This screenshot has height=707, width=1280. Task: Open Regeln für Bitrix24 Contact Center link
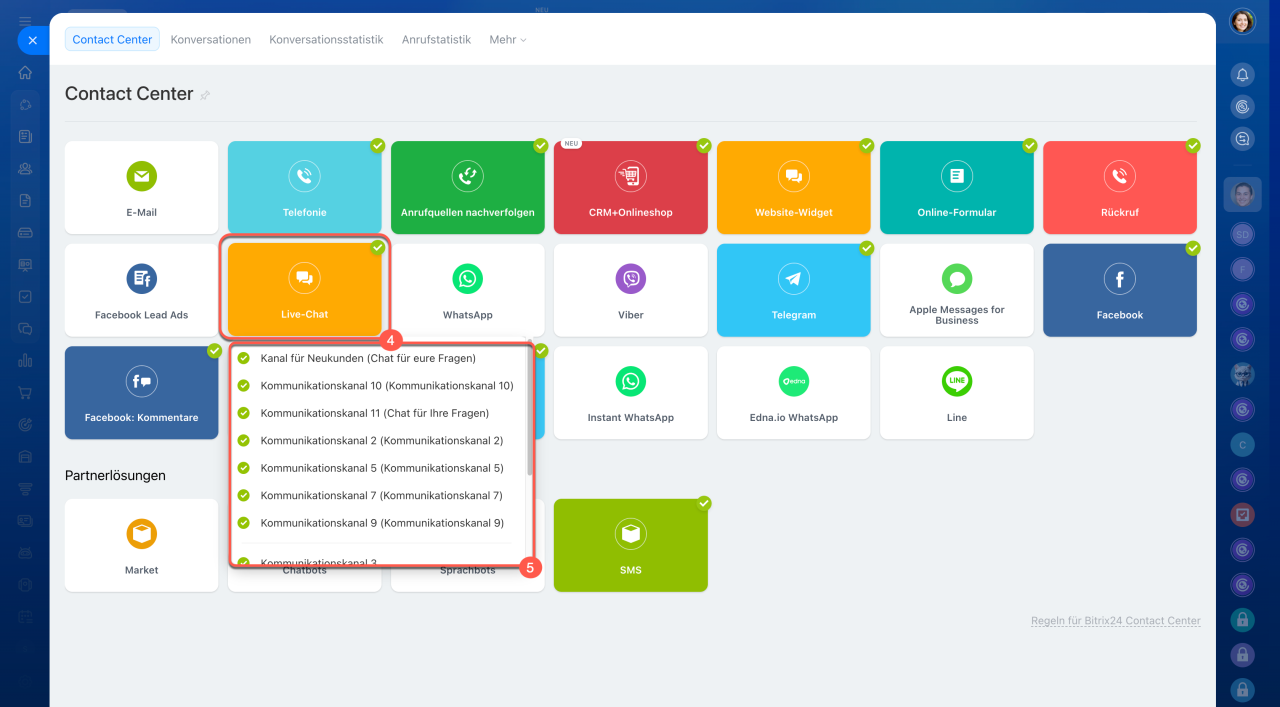tap(1116, 621)
